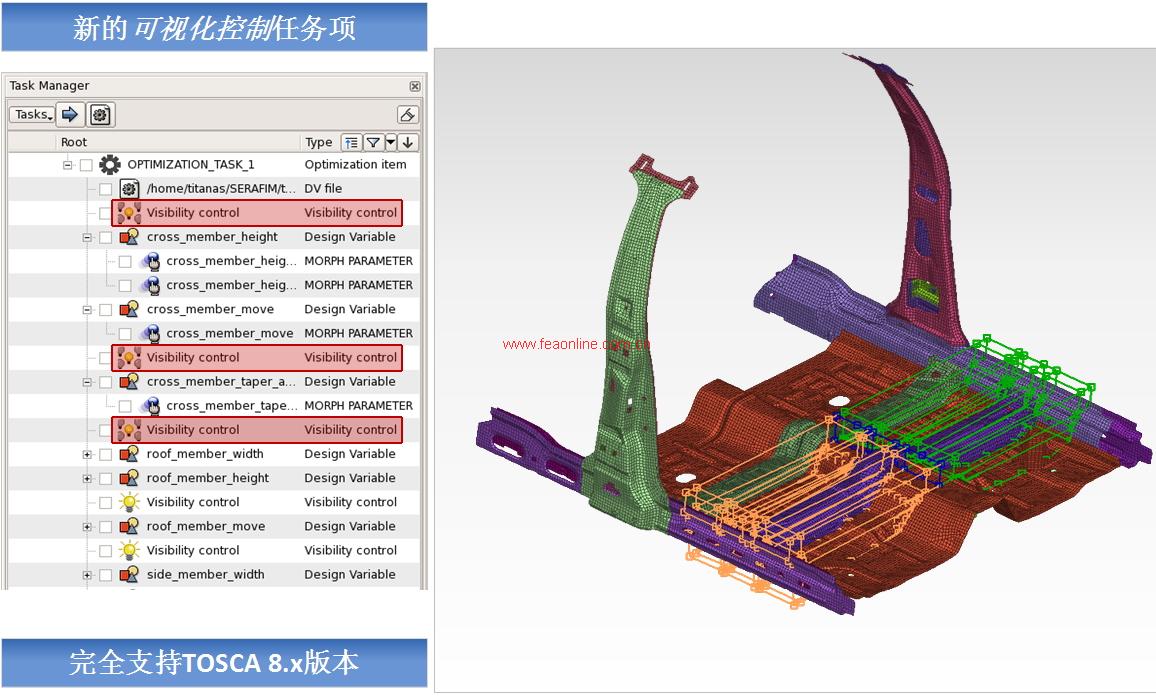Expand the roof_member_height node
1156x699 pixels.
[x=87, y=479]
